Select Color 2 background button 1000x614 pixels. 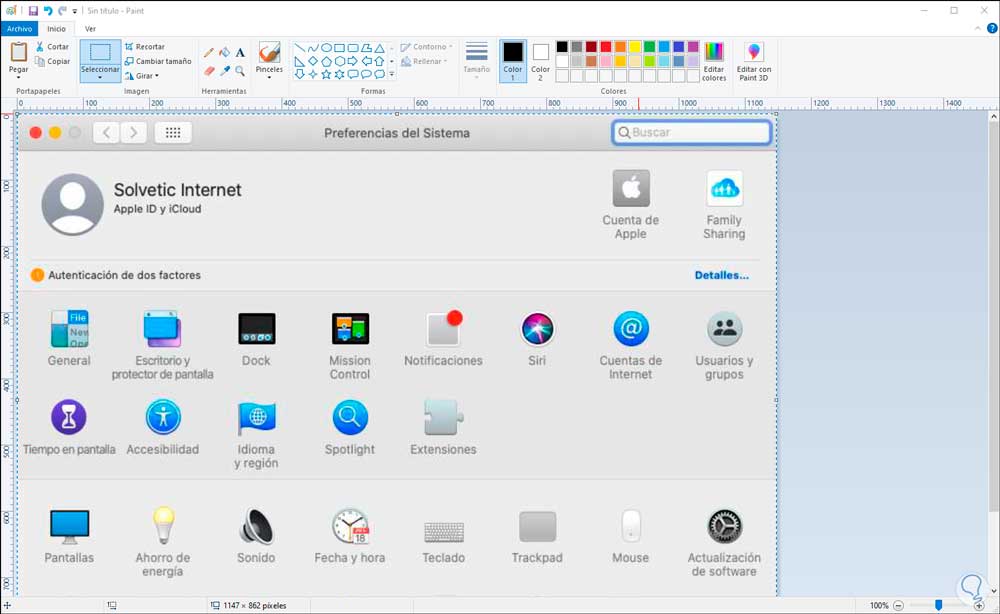tap(540, 62)
